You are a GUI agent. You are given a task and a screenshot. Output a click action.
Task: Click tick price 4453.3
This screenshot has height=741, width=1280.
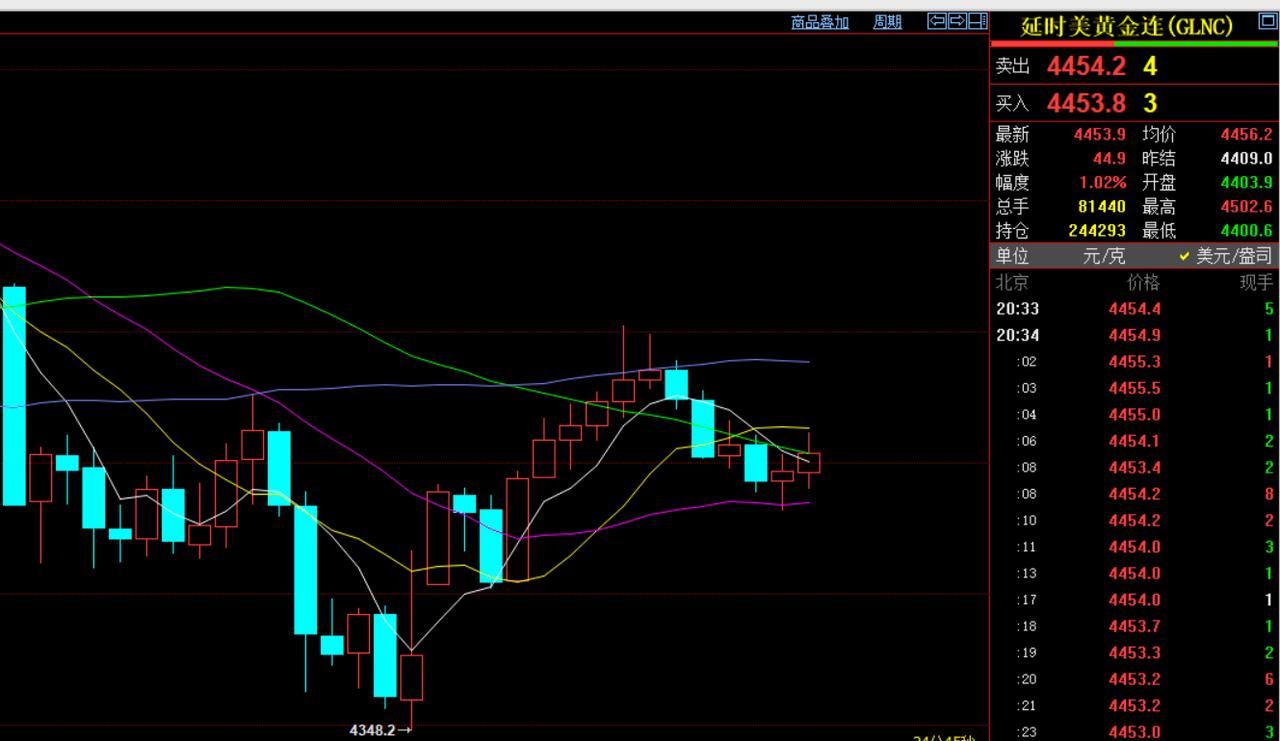(1135, 653)
